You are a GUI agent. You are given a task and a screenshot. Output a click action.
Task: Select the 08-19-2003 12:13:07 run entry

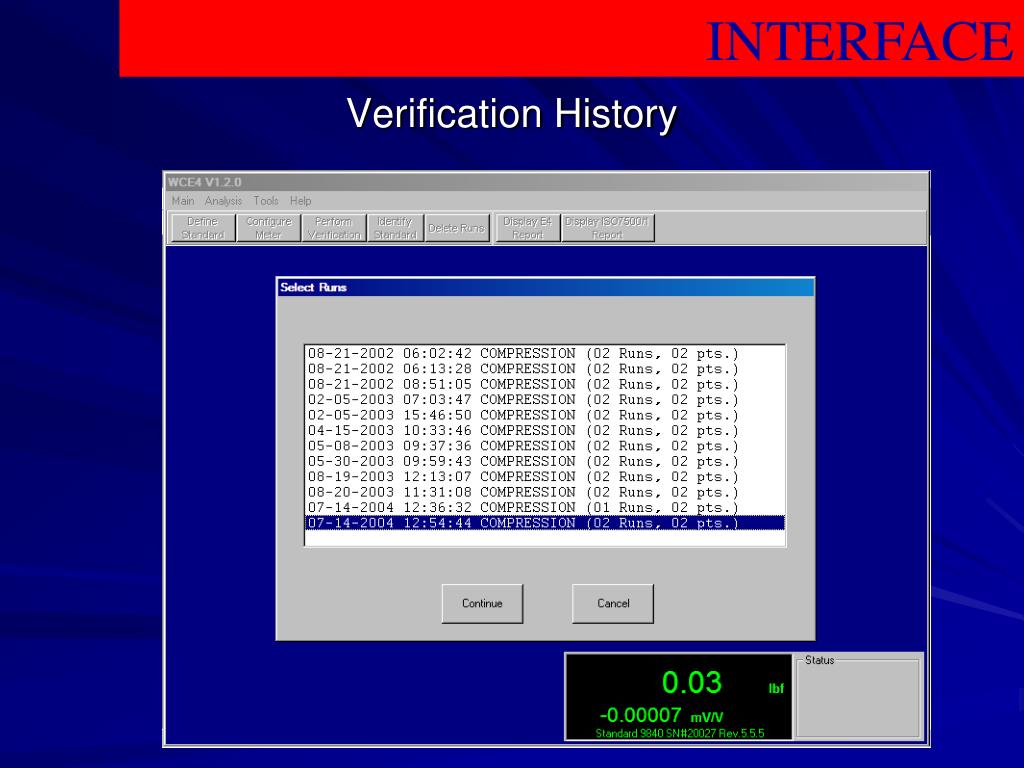point(545,477)
